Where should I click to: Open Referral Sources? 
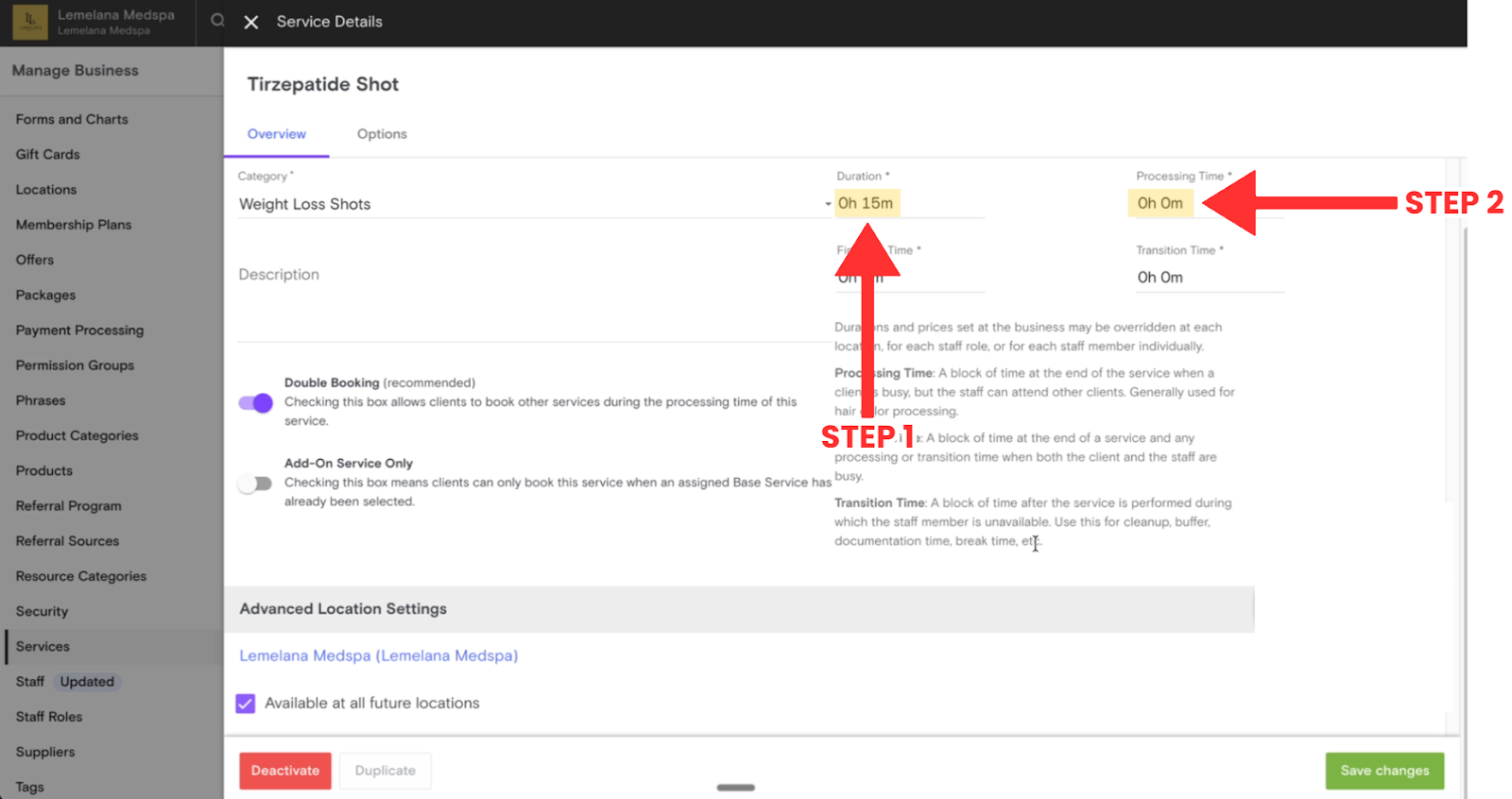click(x=67, y=541)
